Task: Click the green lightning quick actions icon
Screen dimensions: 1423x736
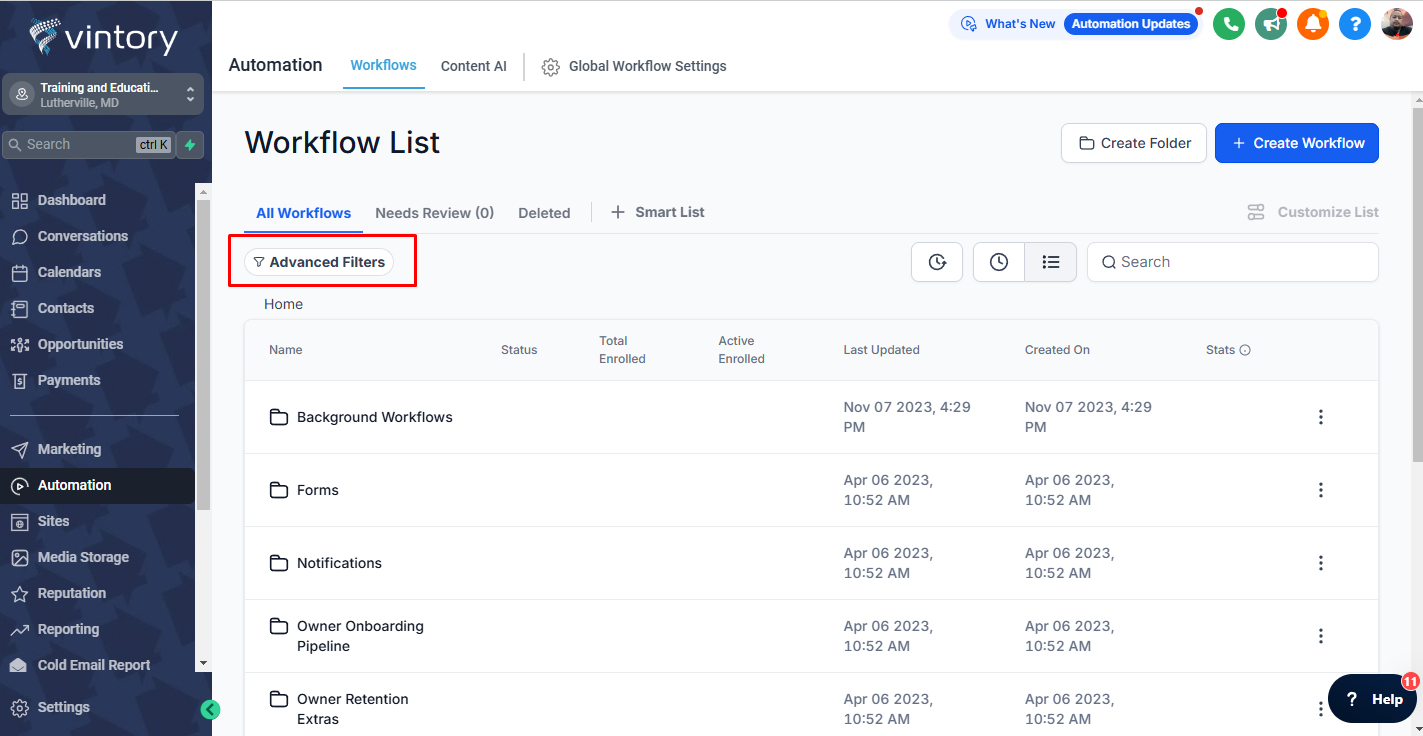Action: click(x=190, y=145)
